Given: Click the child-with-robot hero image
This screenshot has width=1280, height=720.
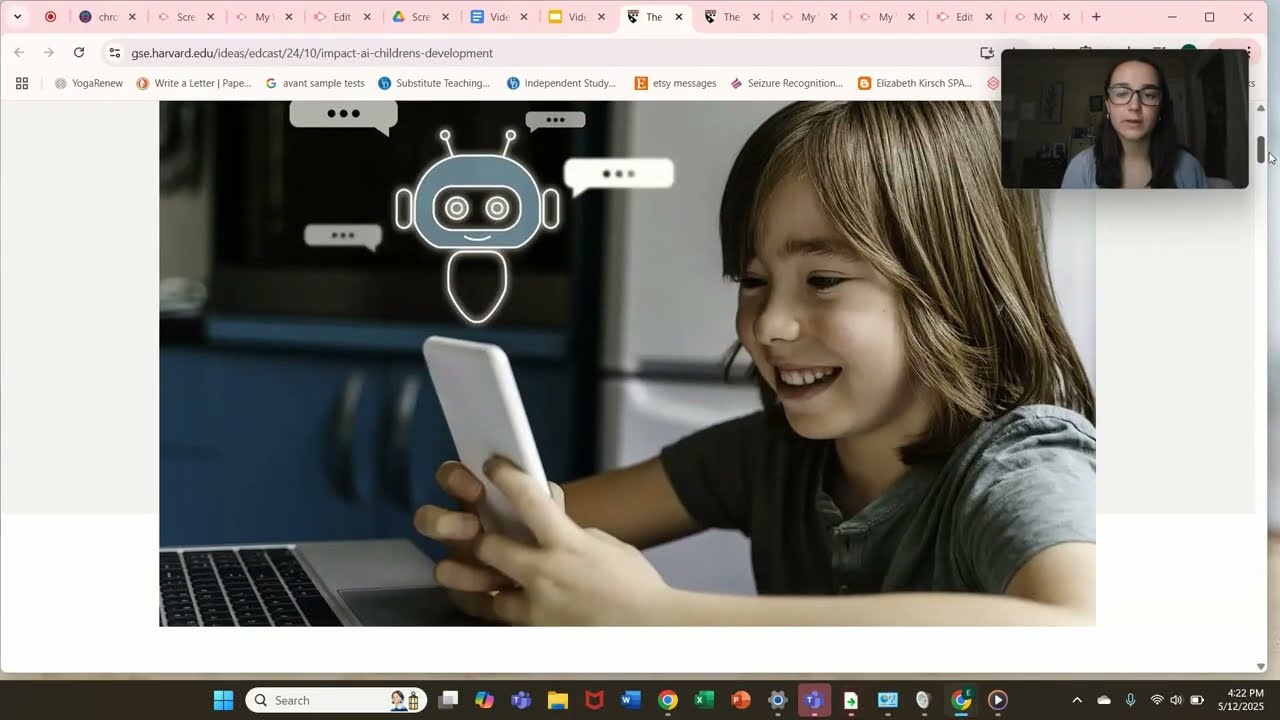Looking at the screenshot, I should coord(627,363).
